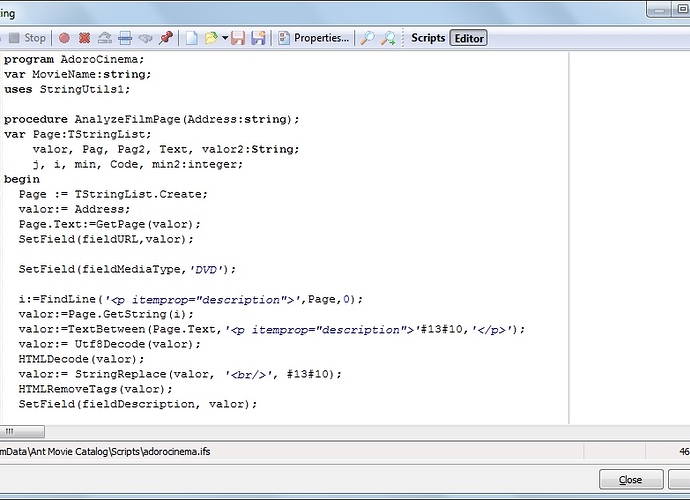
Task: Clear all breakpoints with the red X icon
Action: coord(84,38)
